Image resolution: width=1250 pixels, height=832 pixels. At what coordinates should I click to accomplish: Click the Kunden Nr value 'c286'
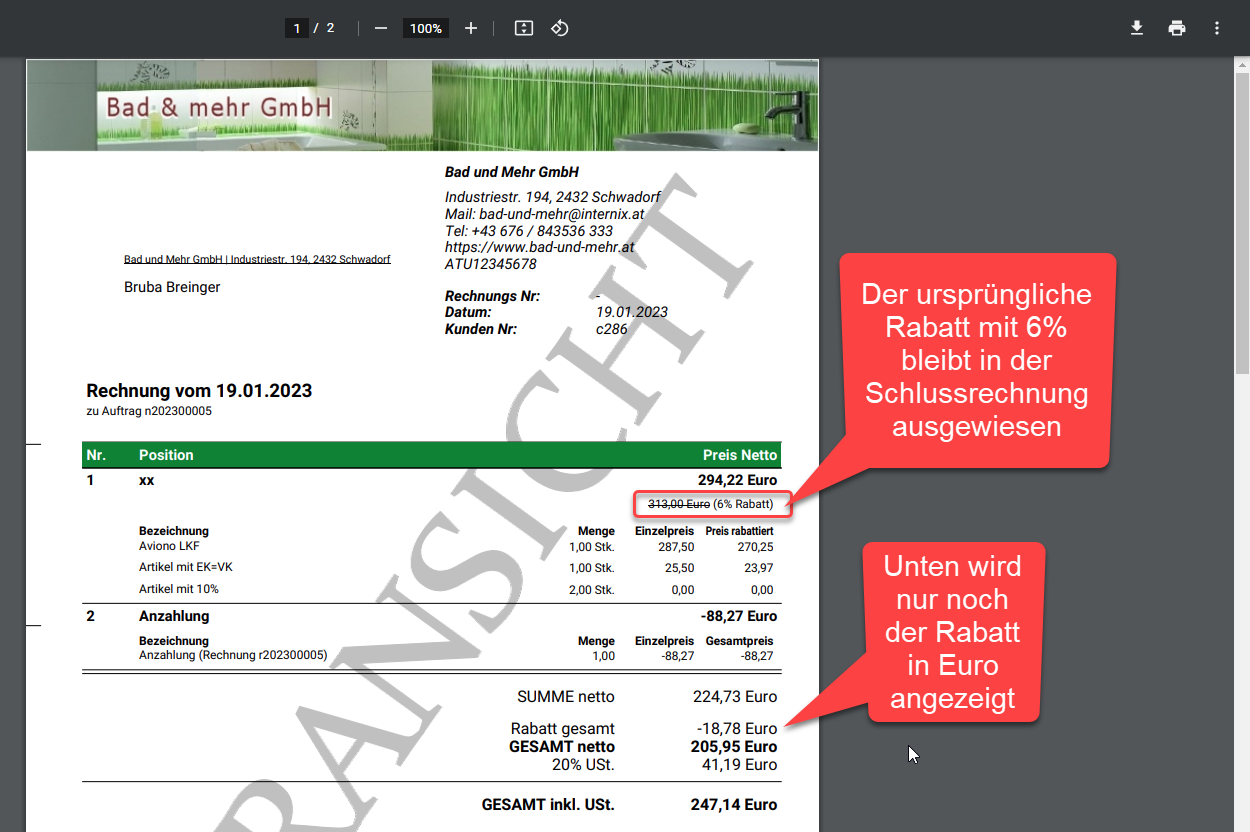[x=610, y=329]
